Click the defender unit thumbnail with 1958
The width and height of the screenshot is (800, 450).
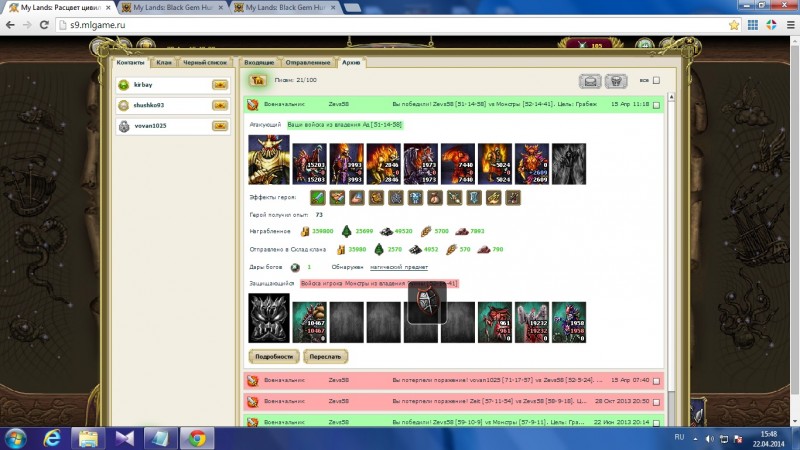[x=569, y=322]
